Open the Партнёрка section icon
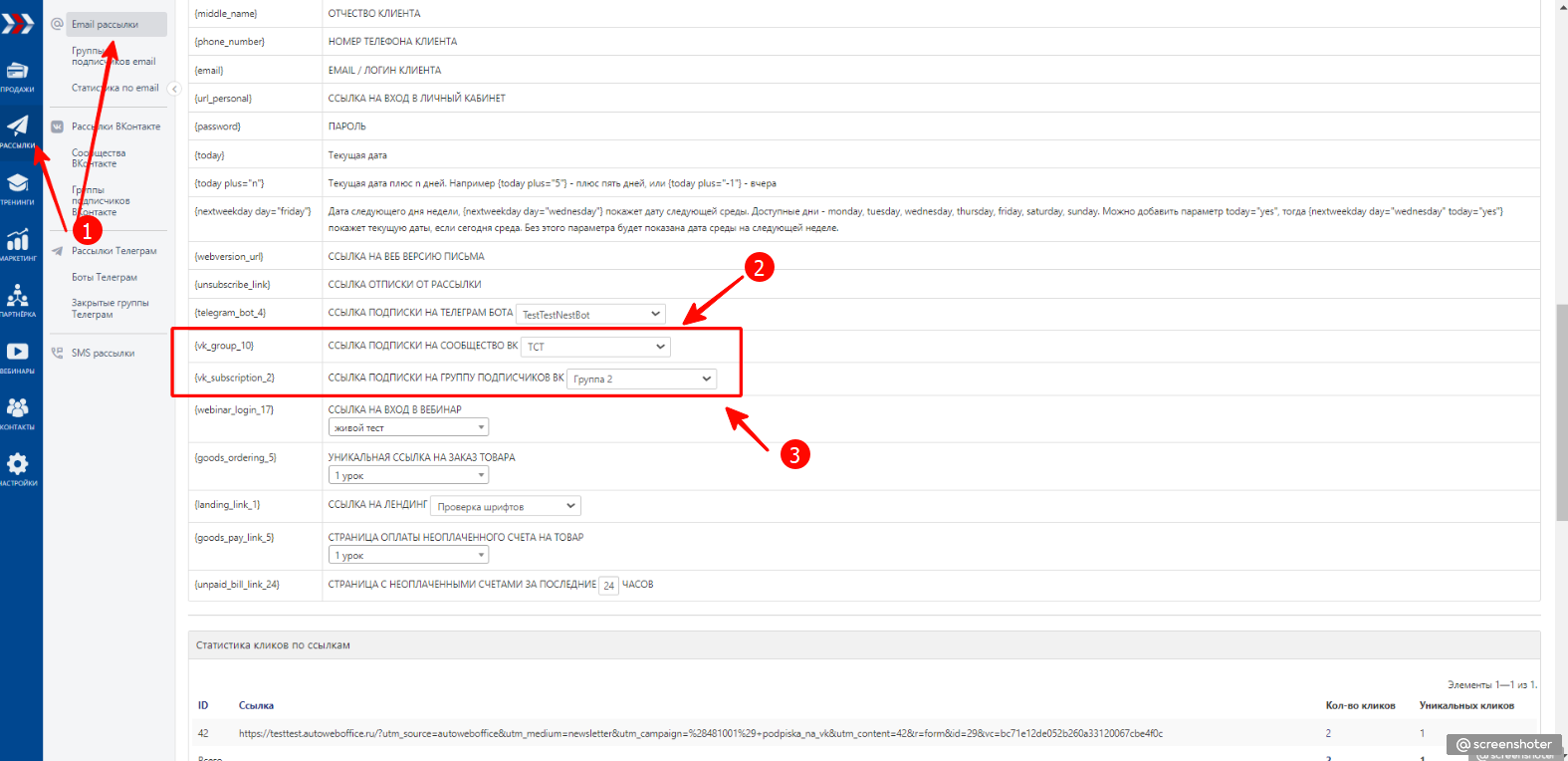 [18, 297]
